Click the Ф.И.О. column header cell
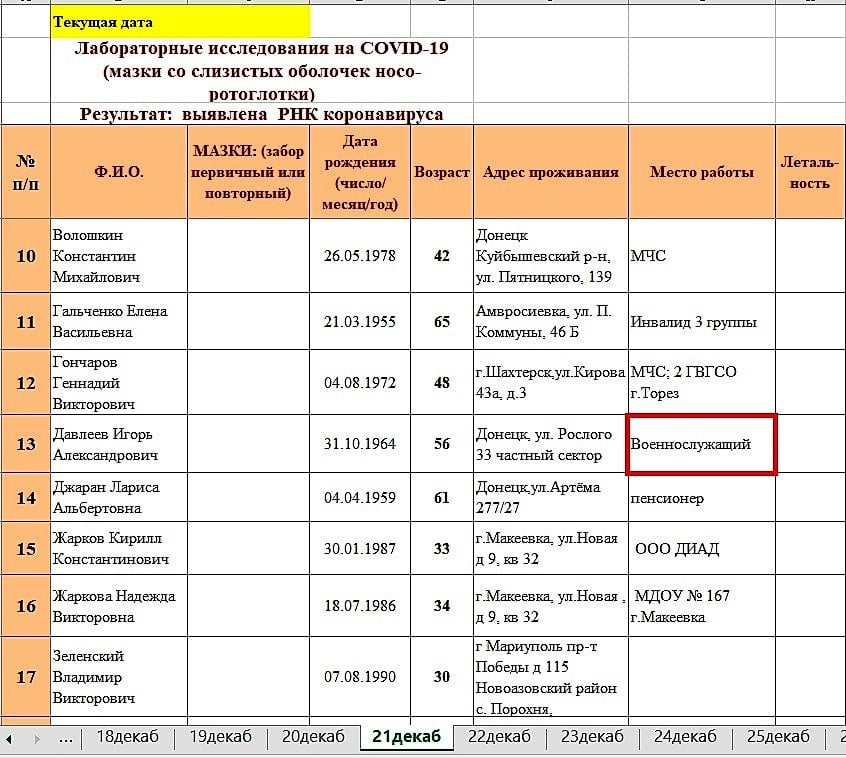This screenshot has height=758, width=846. [x=116, y=170]
